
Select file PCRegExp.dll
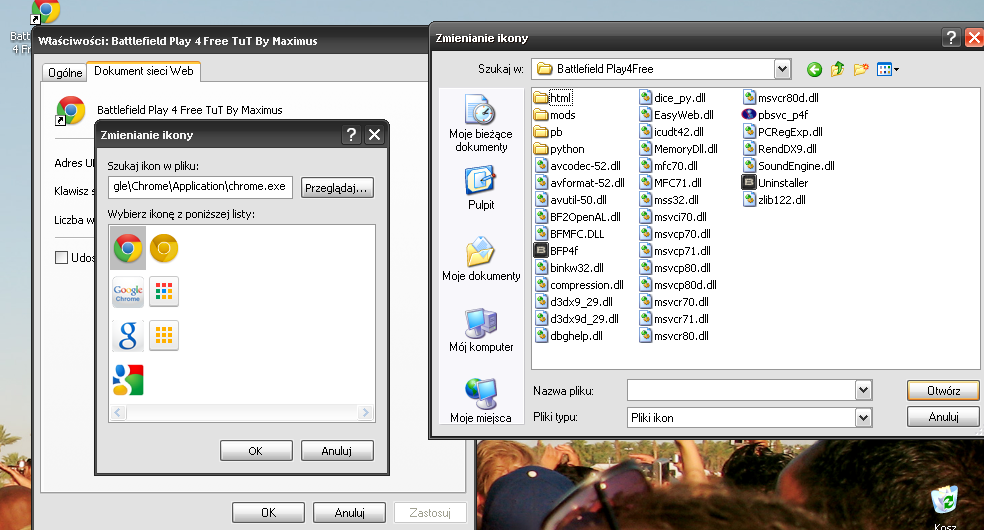click(x=783, y=132)
